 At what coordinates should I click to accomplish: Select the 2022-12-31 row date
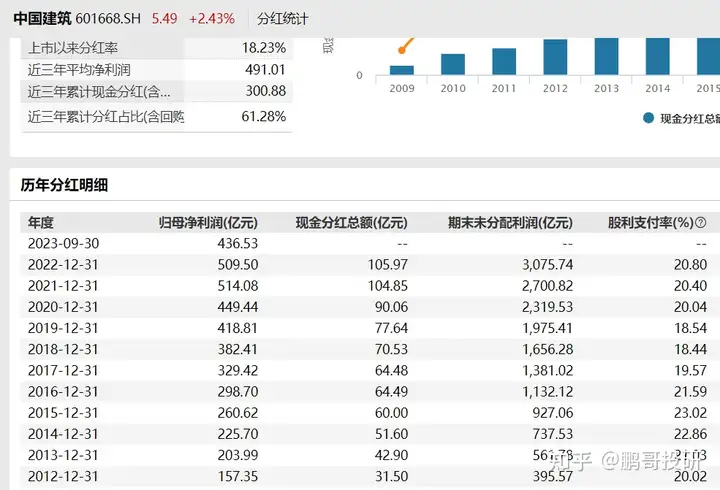pos(63,265)
